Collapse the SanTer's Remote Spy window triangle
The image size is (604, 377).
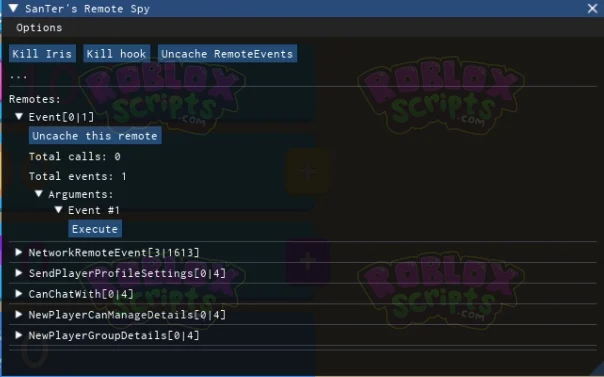point(13,8)
